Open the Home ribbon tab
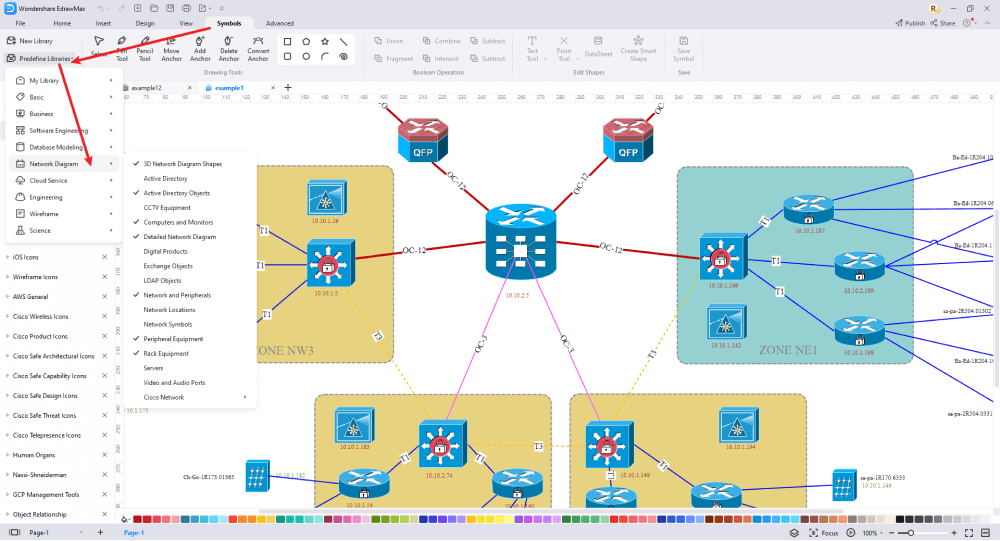Image resolution: width=1000 pixels, height=541 pixels. pyautogui.click(x=62, y=23)
